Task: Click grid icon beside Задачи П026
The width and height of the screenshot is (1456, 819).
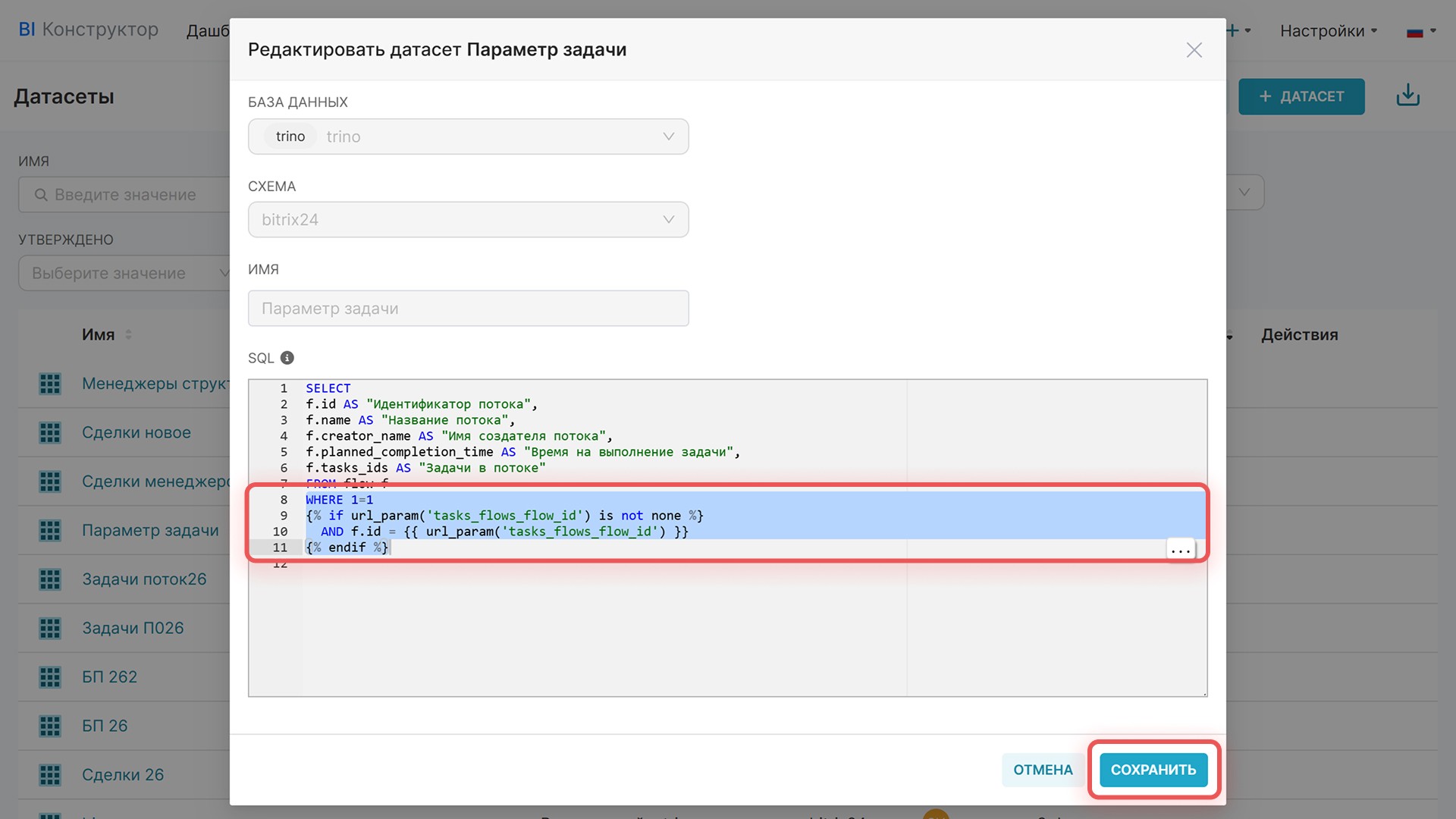Action: (50, 629)
